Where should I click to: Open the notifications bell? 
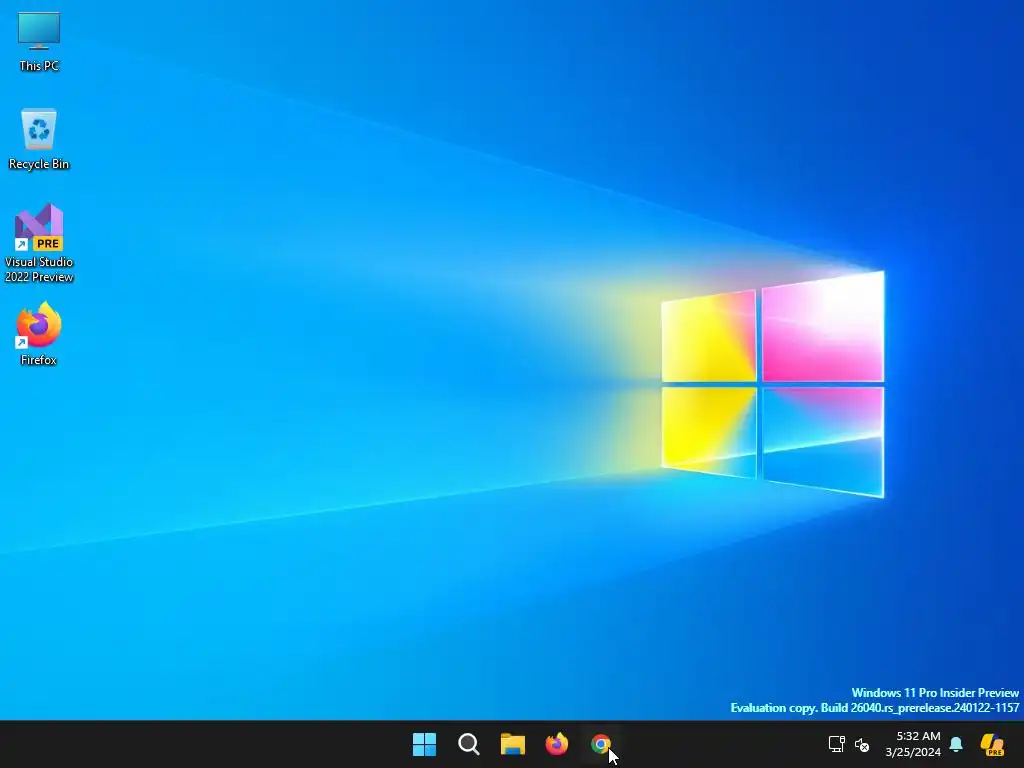(956, 744)
